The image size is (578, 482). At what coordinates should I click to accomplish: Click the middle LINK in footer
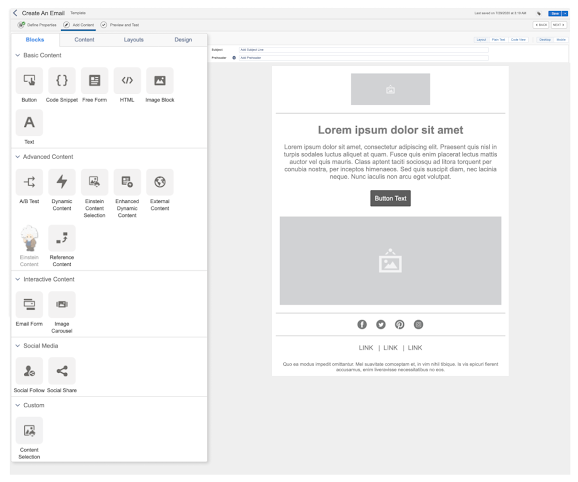coord(390,348)
